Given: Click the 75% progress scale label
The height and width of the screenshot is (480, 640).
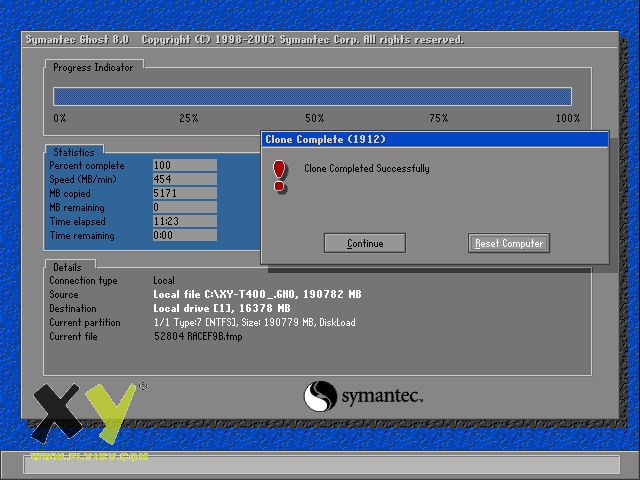Looking at the screenshot, I should pos(439,118).
